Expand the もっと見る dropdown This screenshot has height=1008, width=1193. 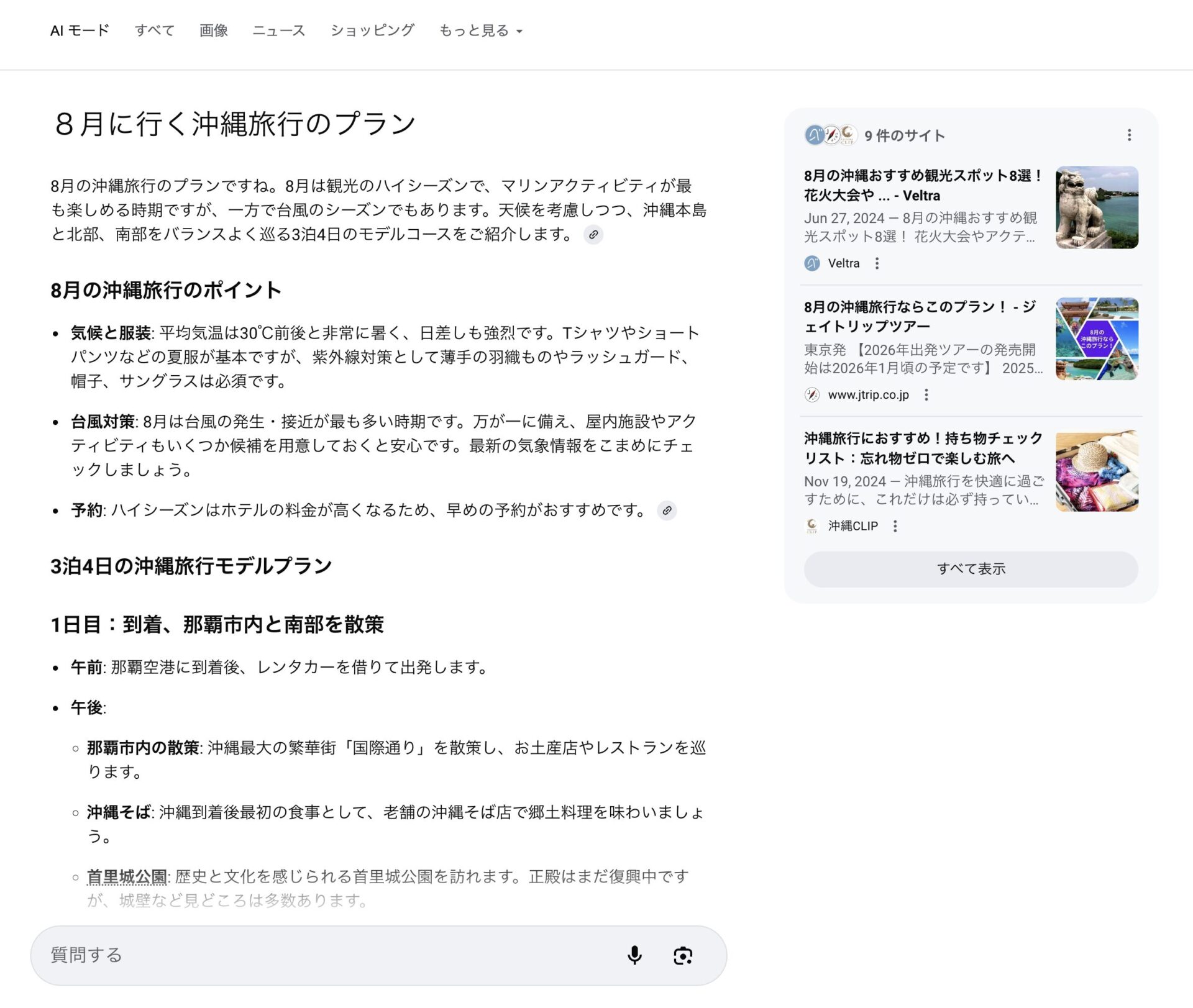(x=481, y=30)
